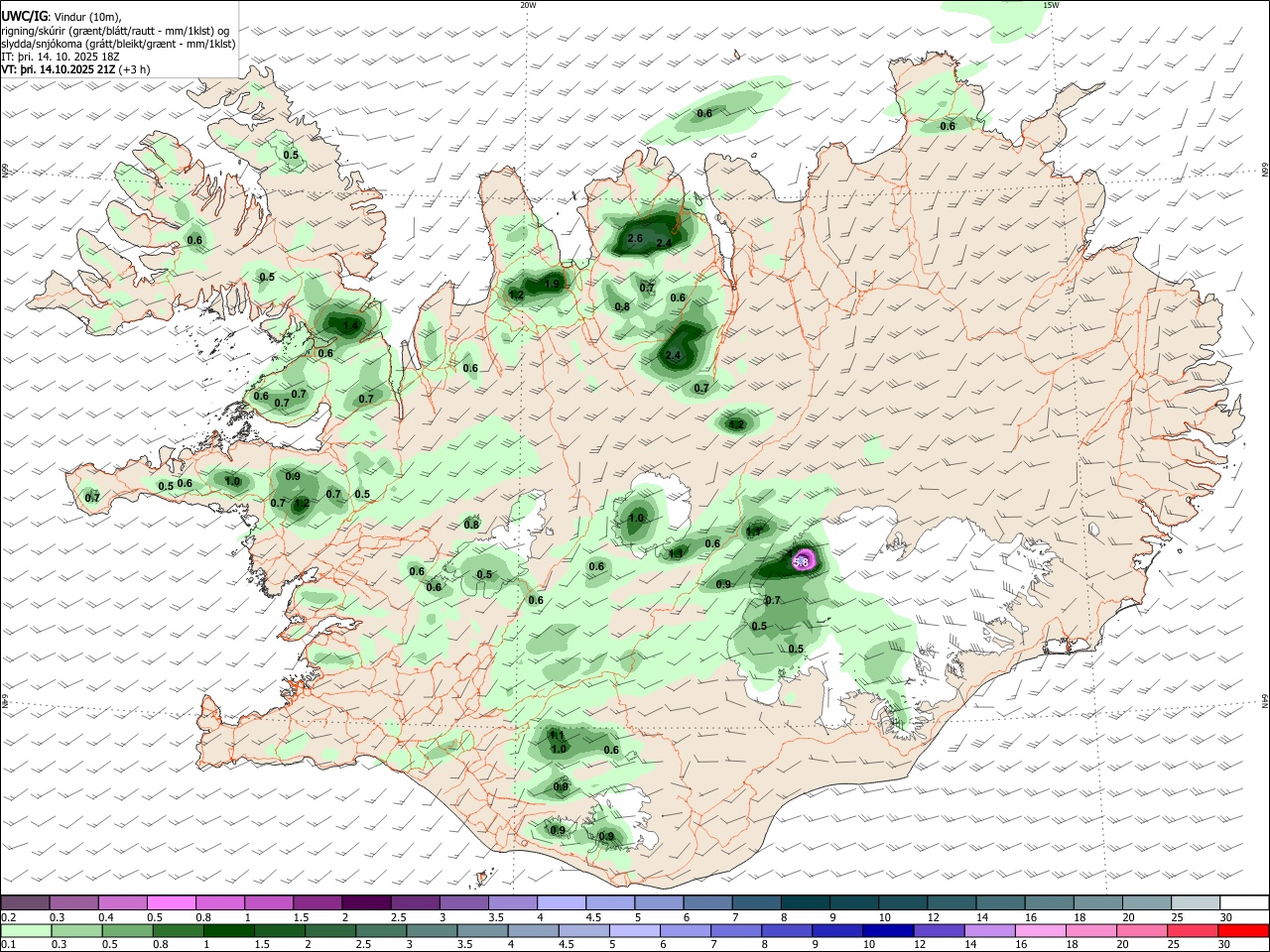The image size is (1270, 952).
Task: Click the 0.9 value southwest of the 5.8 spot
Action: pyautogui.click(x=723, y=584)
